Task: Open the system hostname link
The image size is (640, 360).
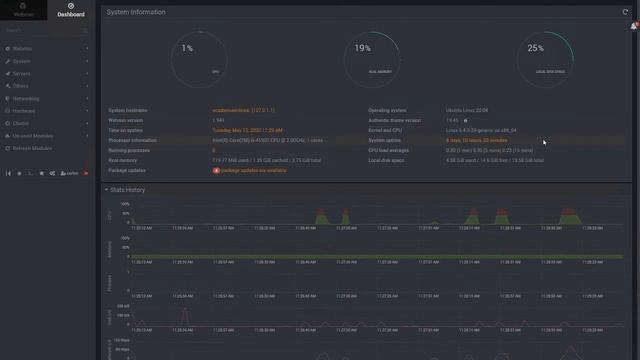Action: (244, 110)
